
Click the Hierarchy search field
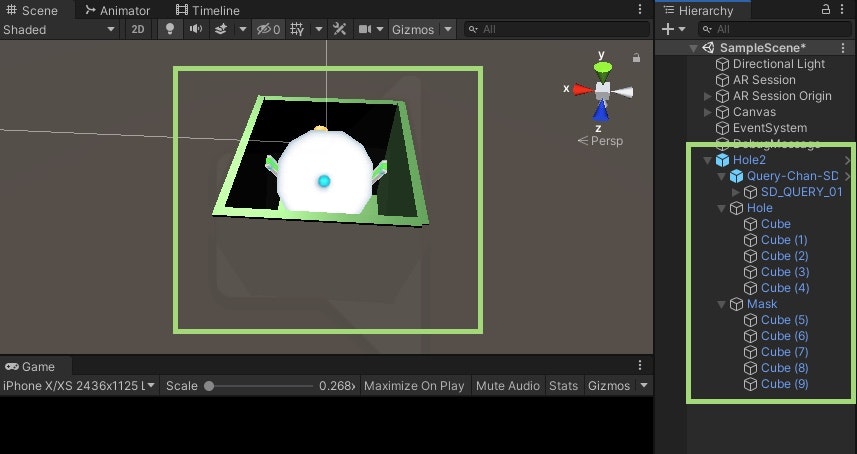click(x=775, y=30)
